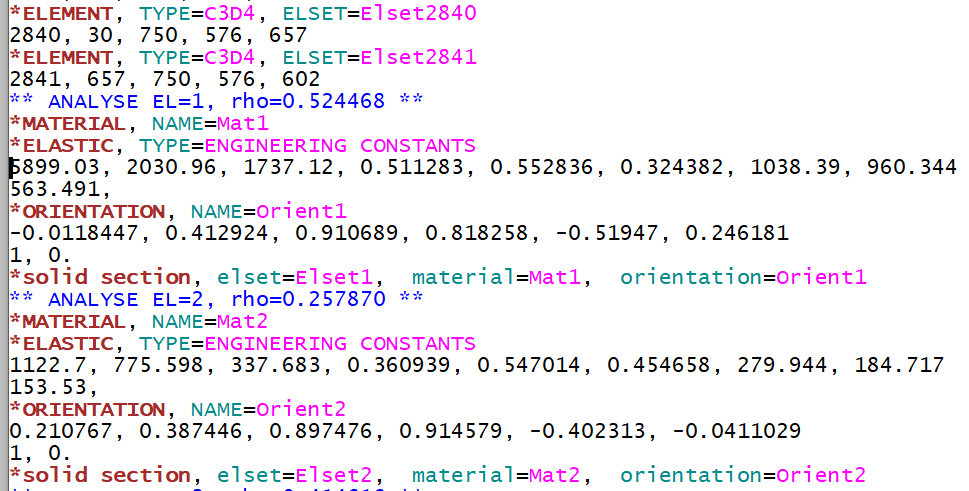The width and height of the screenshot is (969, 491).
Task: Click *ORIENTATION keyword on the Orient2 line
Action: [x=87, y=409]
